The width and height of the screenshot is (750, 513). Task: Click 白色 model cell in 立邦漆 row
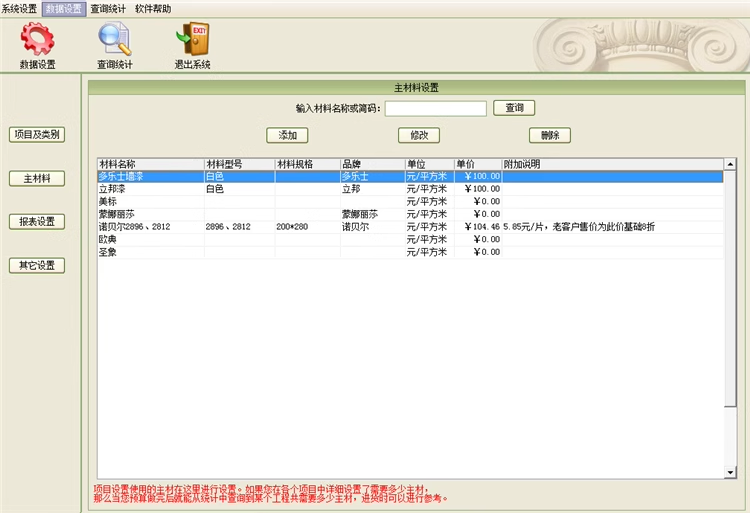[240, 189]
